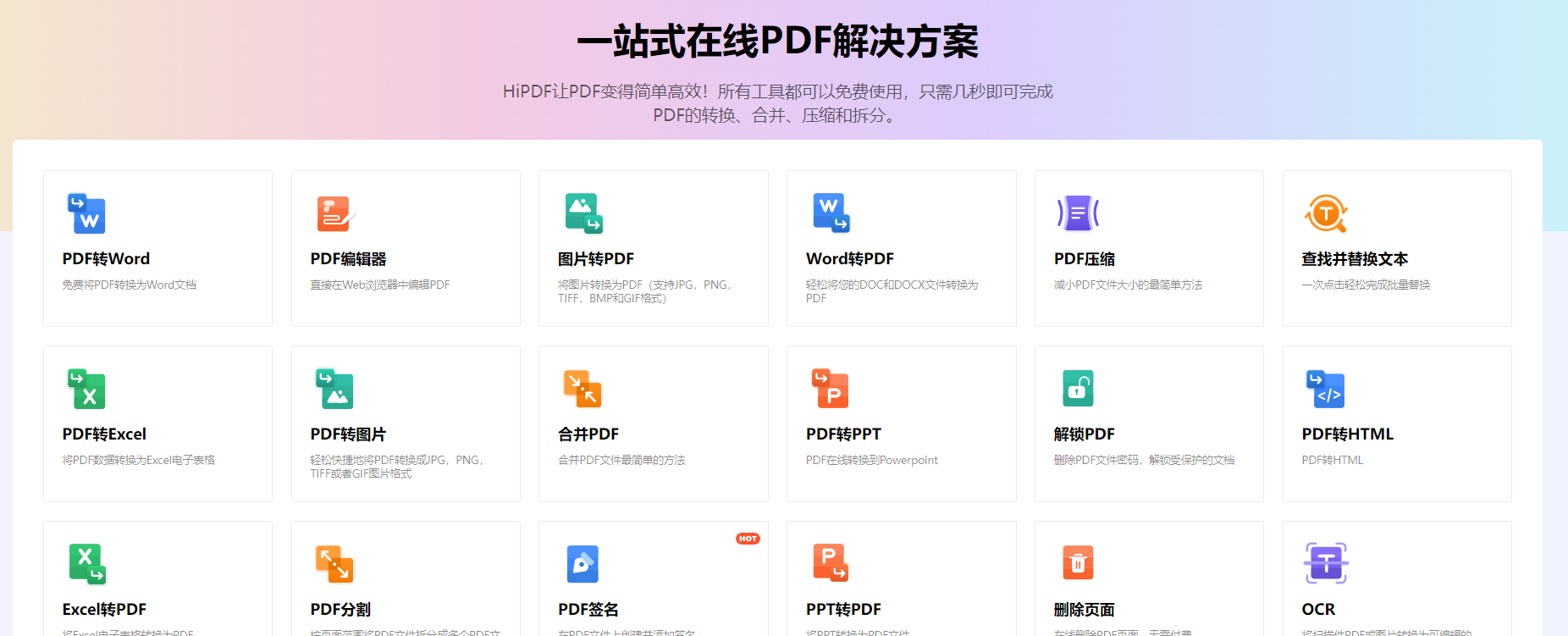Screen dimensions: 1568x636
Task: Go to PDF签名 tool title
Action: point(588,609)
